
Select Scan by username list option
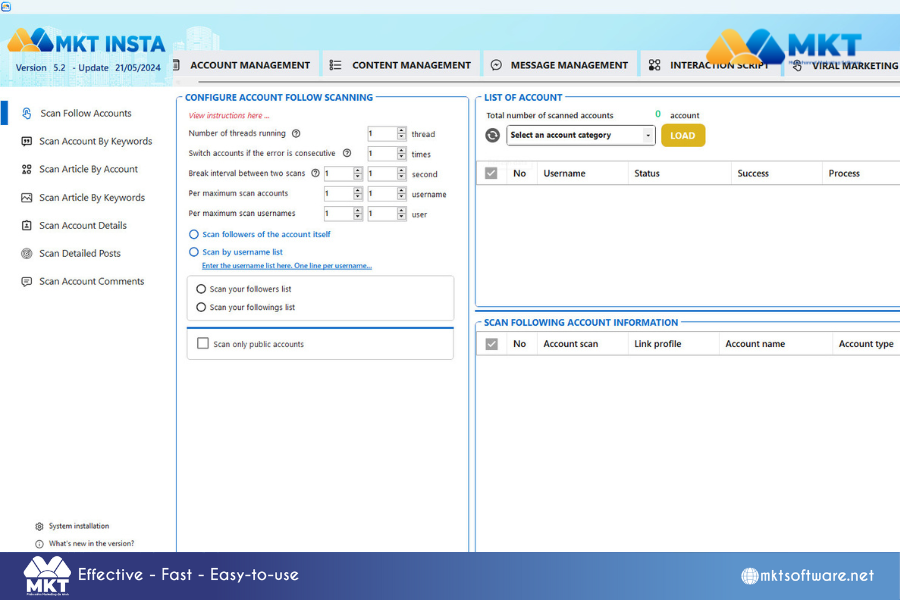tap(194, 252)
